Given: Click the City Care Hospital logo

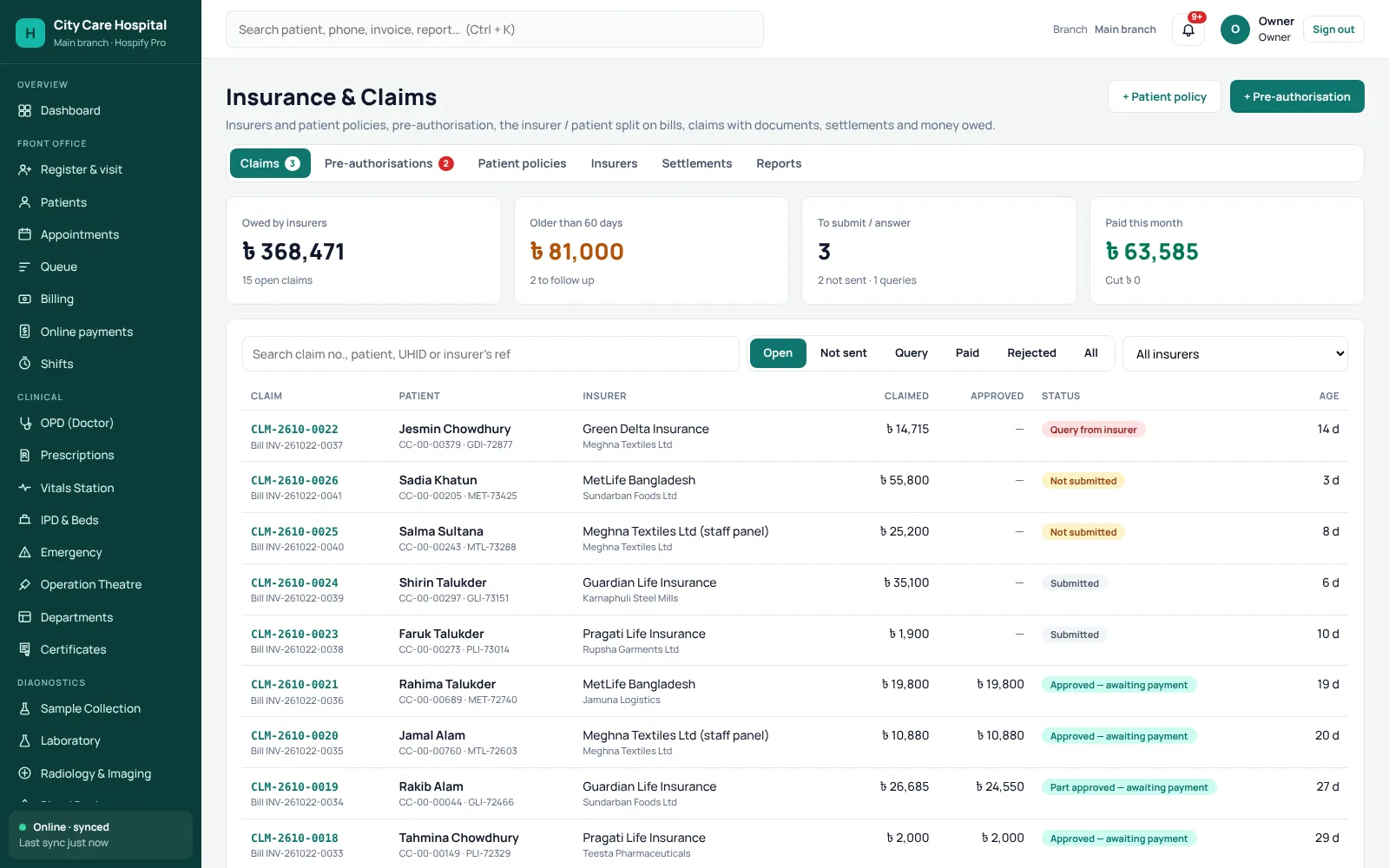Looking at the screenshot, I should pos(30,33).
